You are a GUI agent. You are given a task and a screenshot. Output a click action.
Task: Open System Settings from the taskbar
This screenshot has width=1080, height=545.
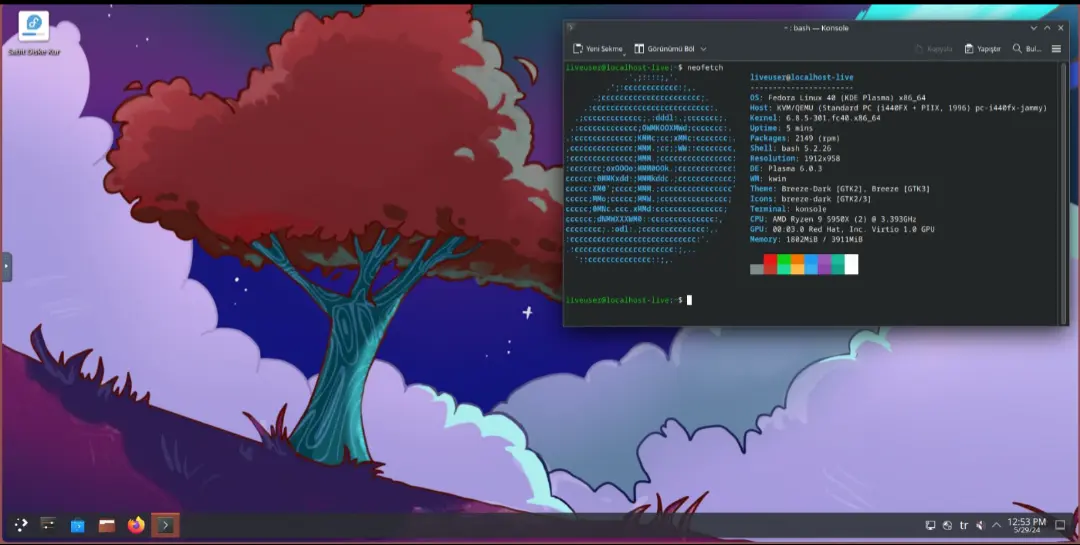pos(48,525)
